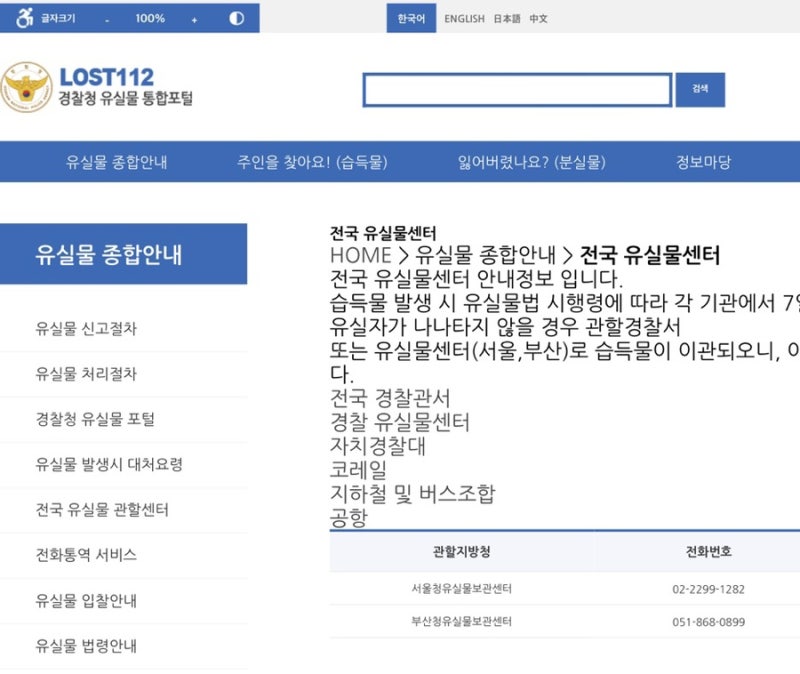The image size is (800, 674).
Task: Open the 주인을 찾아요! (습득물) menu
Action: 312,162
